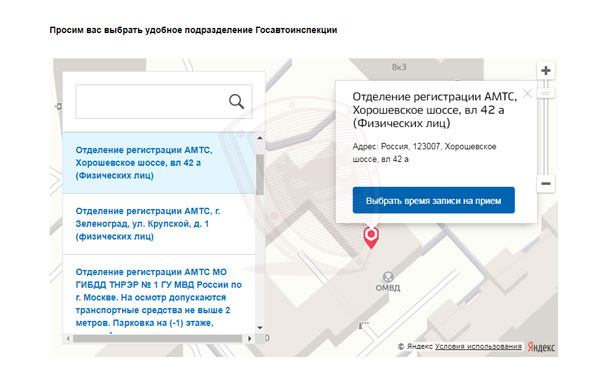
Task: Click list scroll down arrow
Action: point(260,328)
